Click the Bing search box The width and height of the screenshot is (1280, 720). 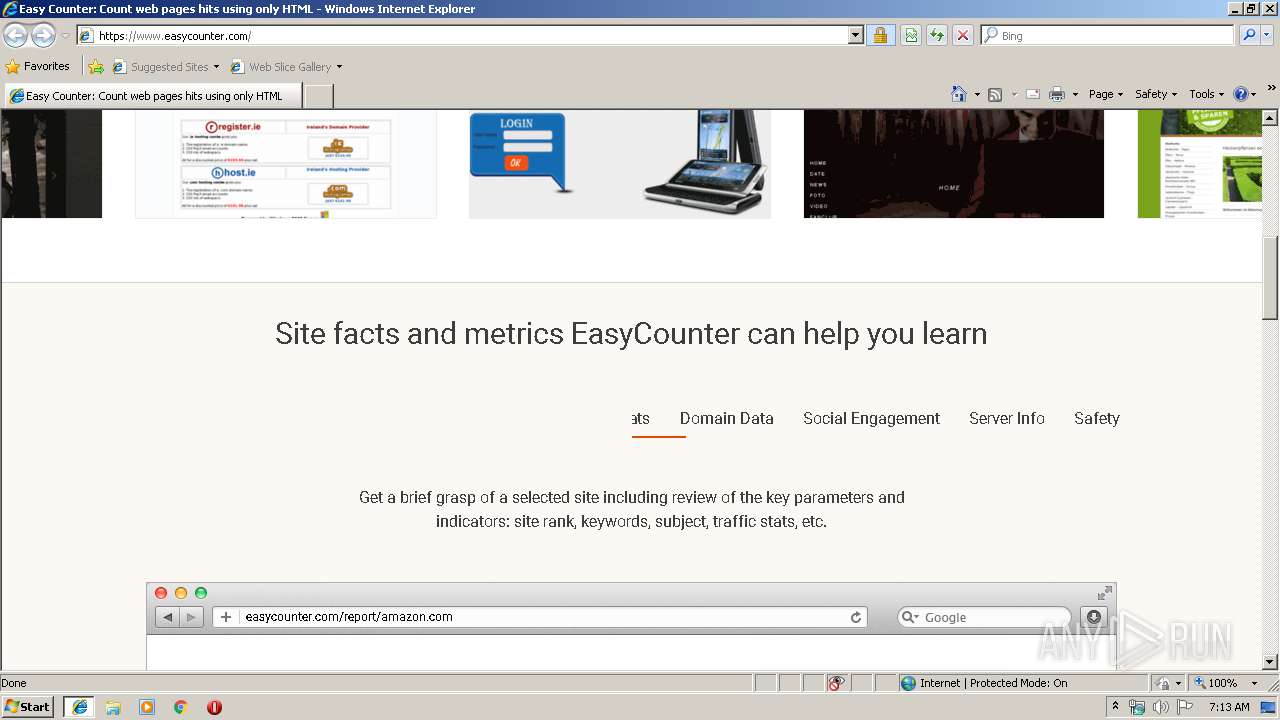coord(1107,35)
